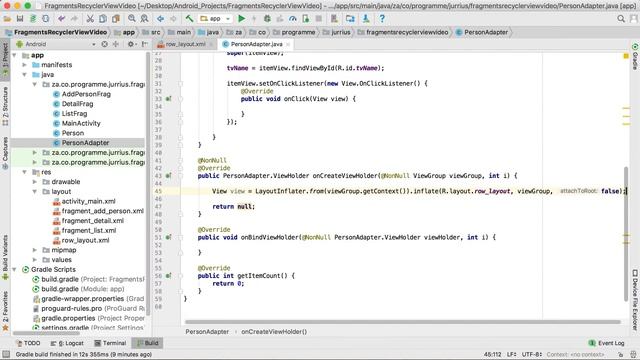Open fragment_detail.xml in layout folder

(x=93, y=221)
